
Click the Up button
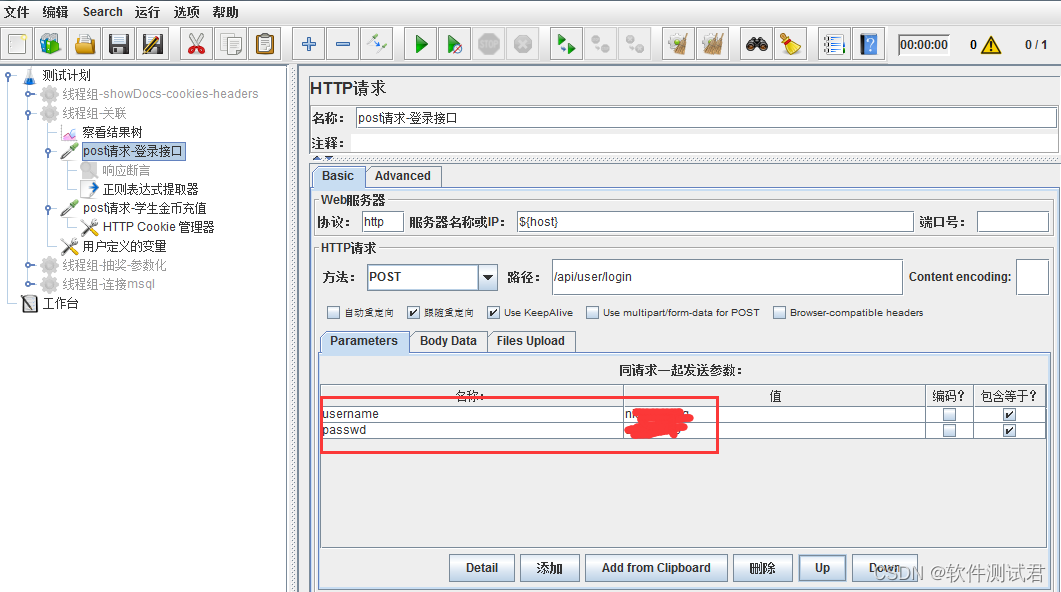[822, 568]
